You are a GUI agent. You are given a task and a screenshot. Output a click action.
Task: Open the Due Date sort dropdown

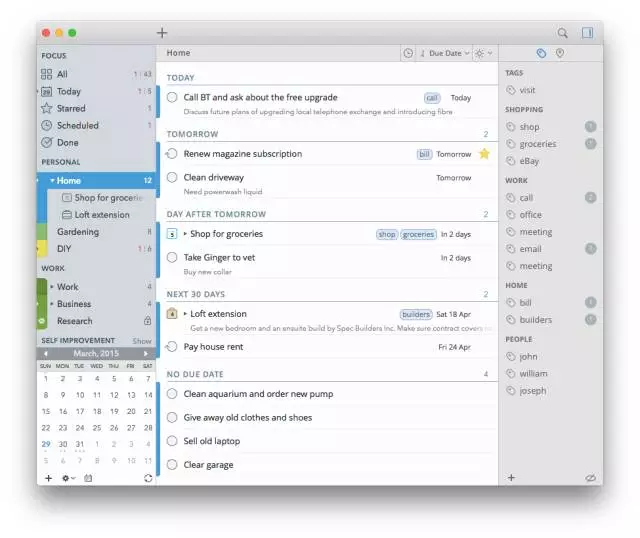444,53
